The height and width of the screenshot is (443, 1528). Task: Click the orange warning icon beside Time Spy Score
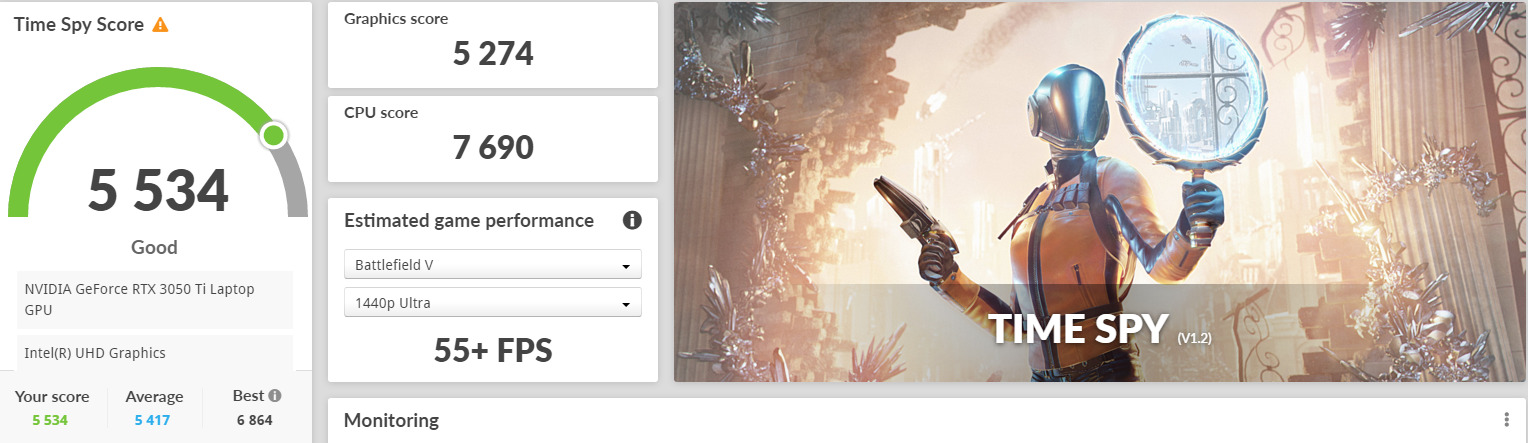160,25
